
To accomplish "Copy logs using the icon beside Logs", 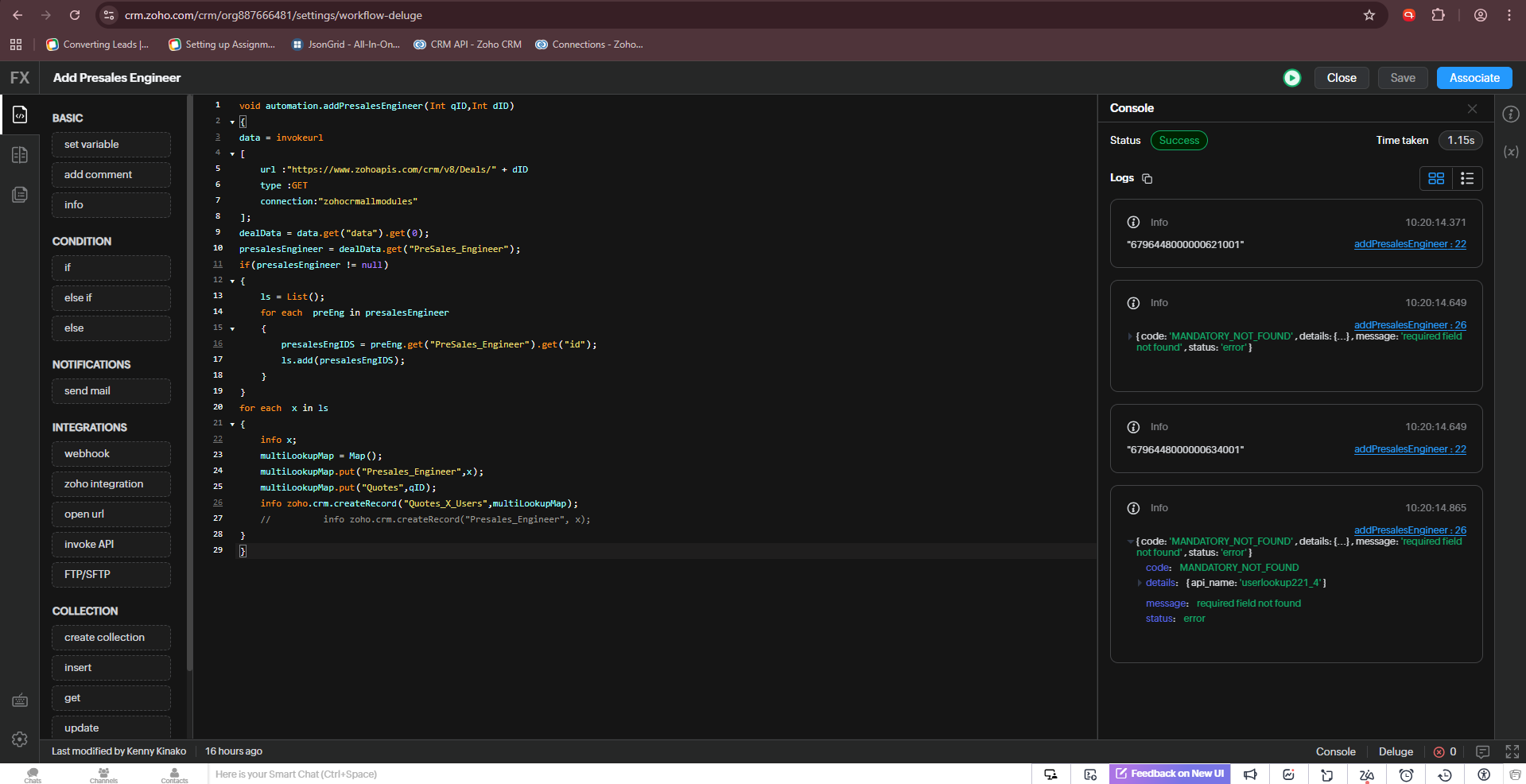I will coord(1147,178).
